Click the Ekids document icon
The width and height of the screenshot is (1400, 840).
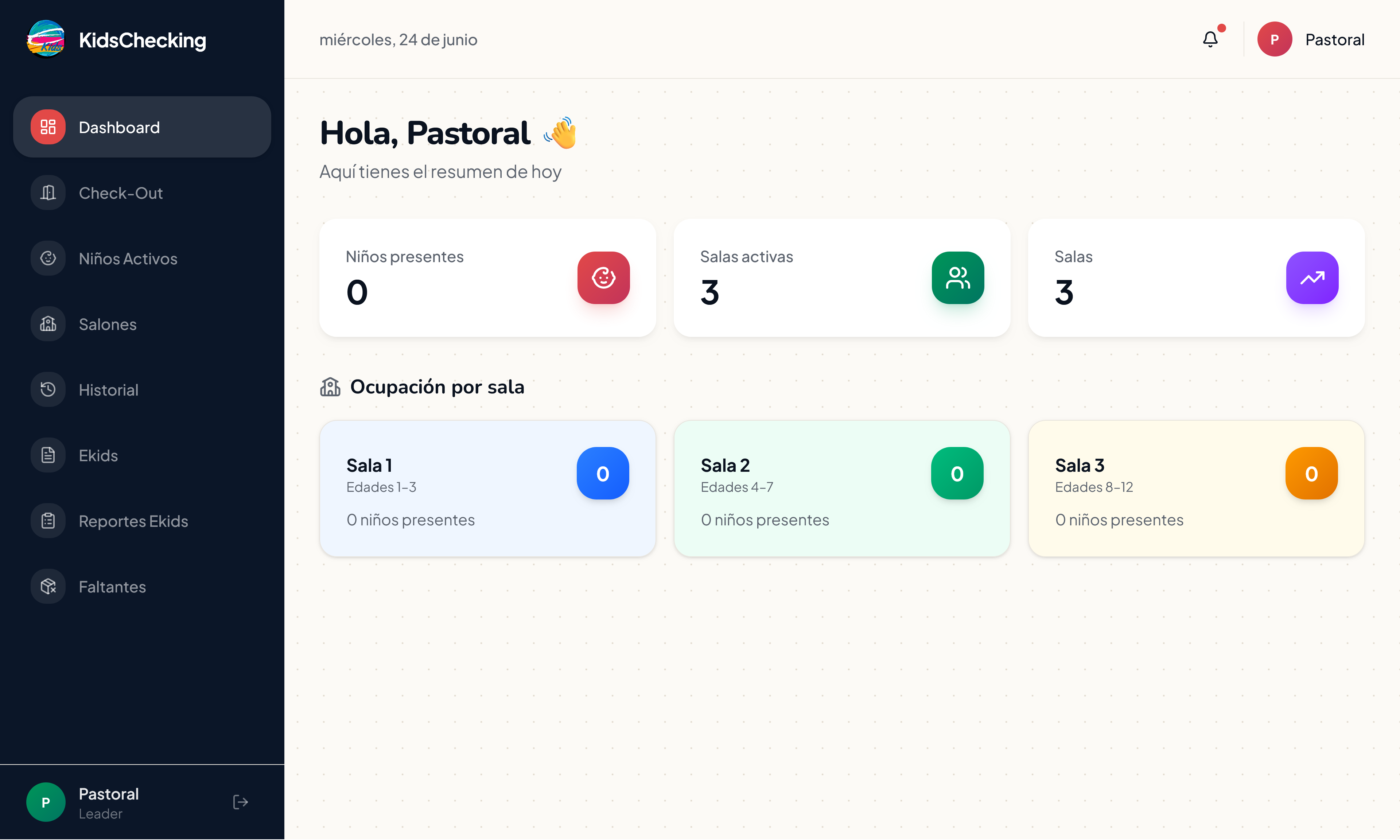[x=48, y=455]
